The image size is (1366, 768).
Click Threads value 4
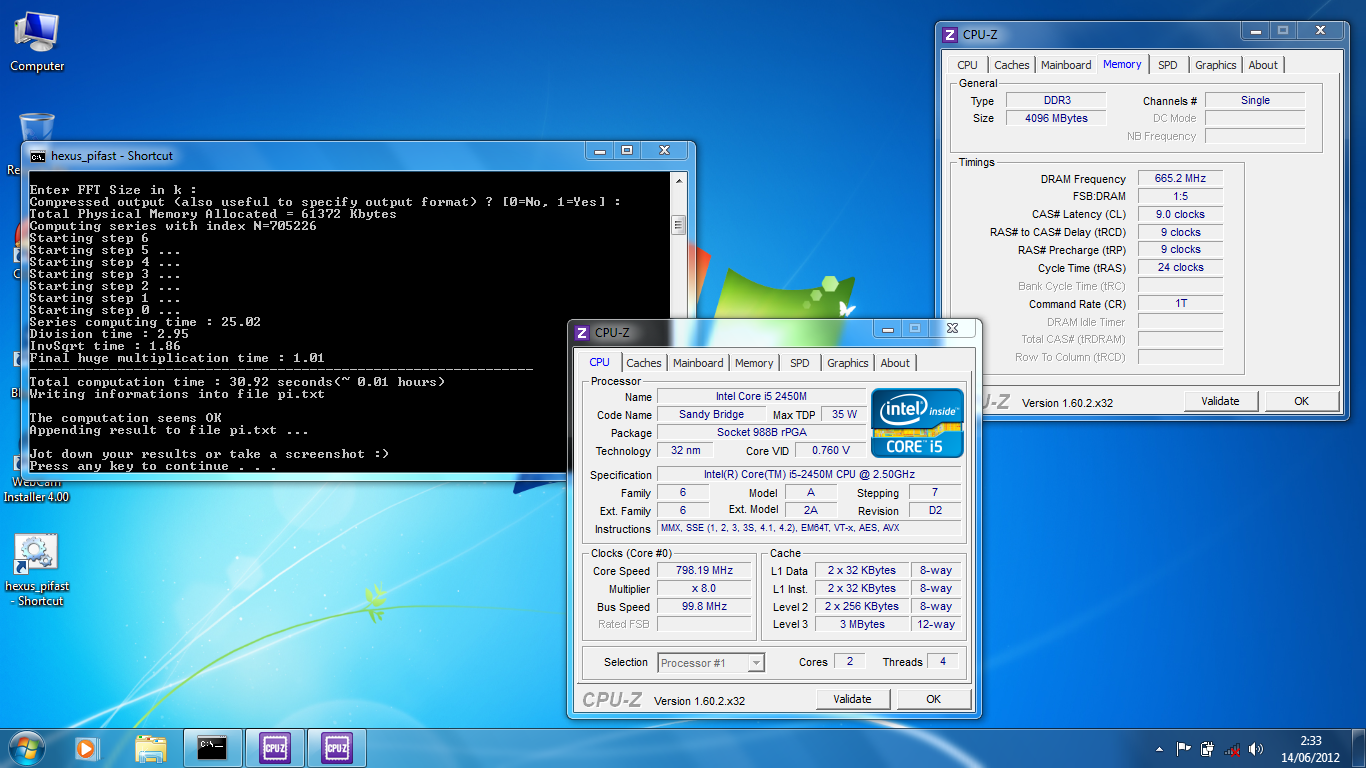pyautogui.click(x=942, y=662)
